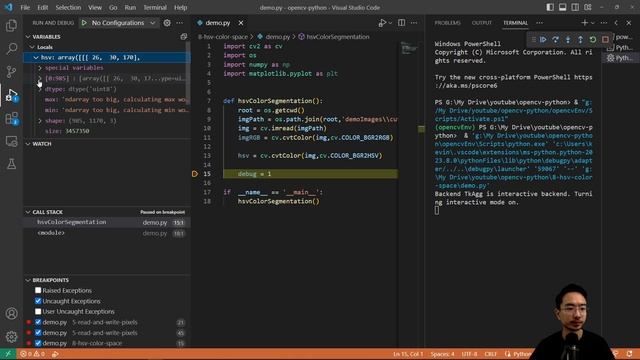Screen dimensions: 640x360
Task: Click remote window indicator in status bar
Action: pos(8,354)
